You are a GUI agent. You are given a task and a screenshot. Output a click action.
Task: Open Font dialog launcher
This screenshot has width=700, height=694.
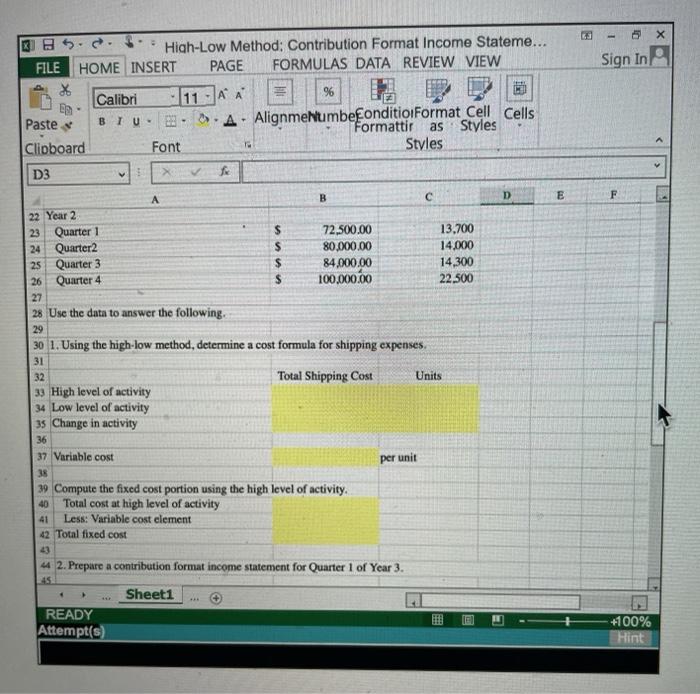point(248,145)
